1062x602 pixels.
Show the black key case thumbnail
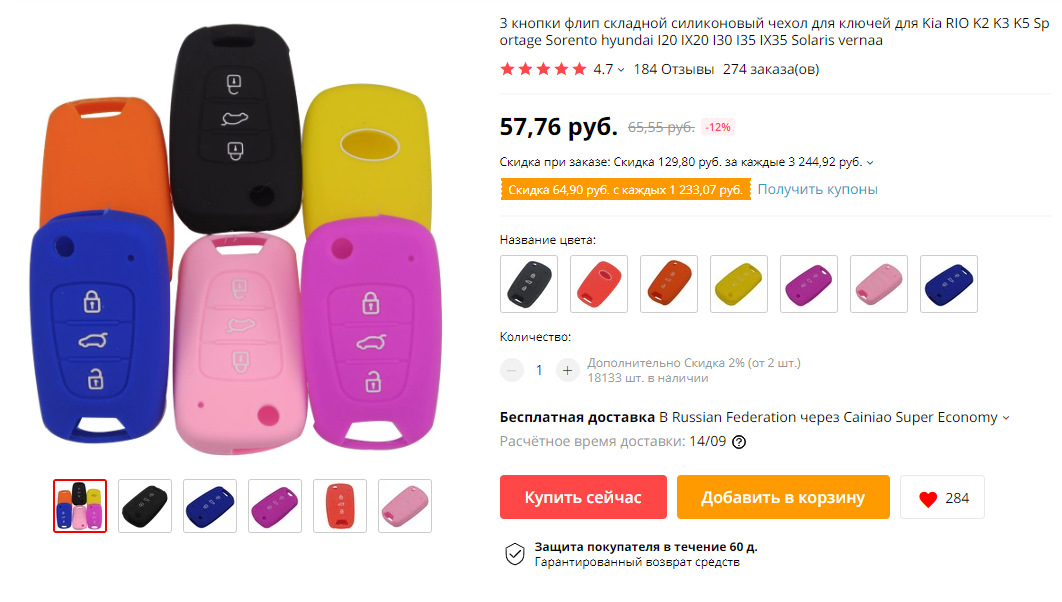pos(145,506)
